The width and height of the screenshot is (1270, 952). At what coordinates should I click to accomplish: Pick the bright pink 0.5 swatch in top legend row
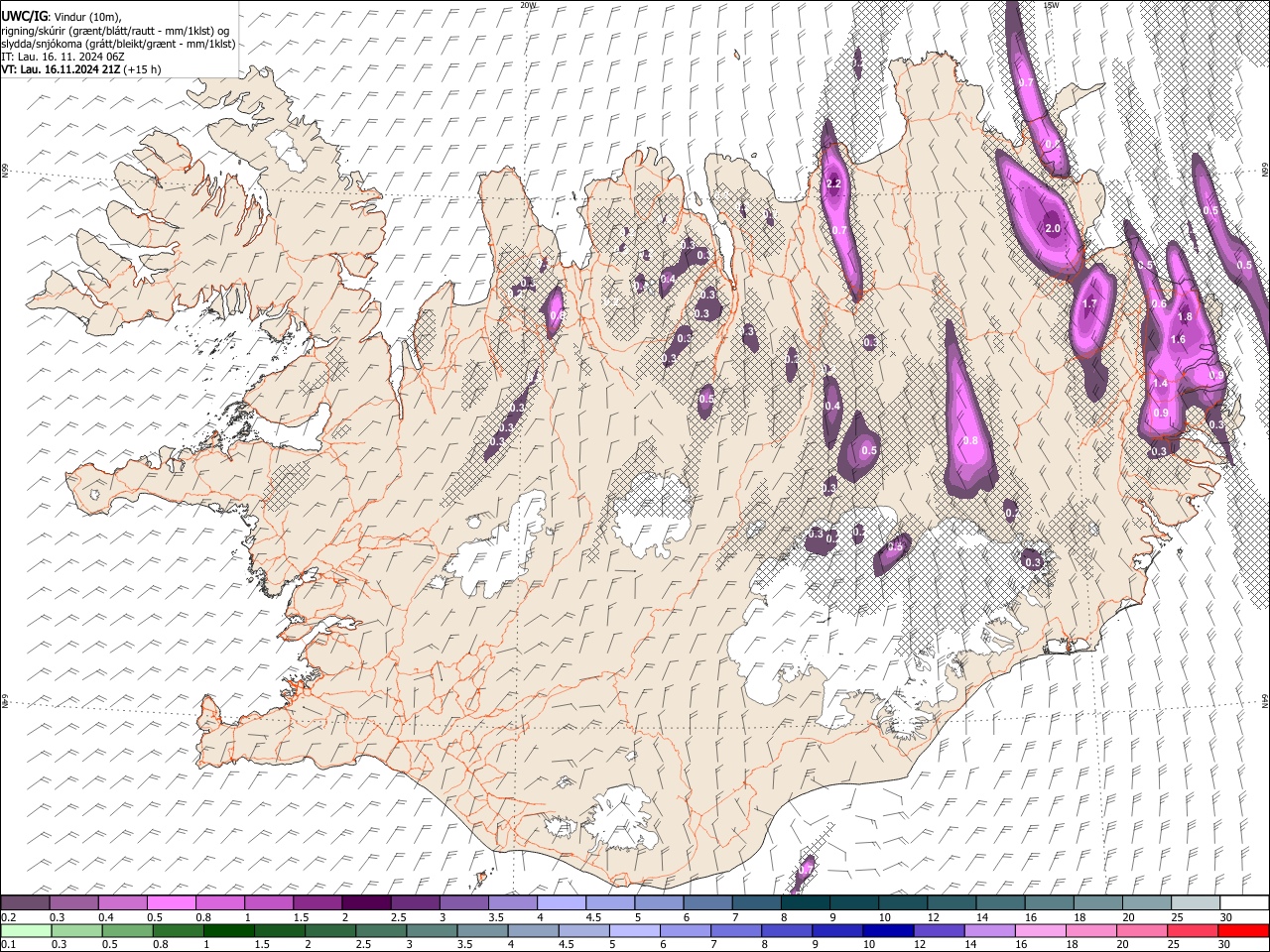[172, 902]
